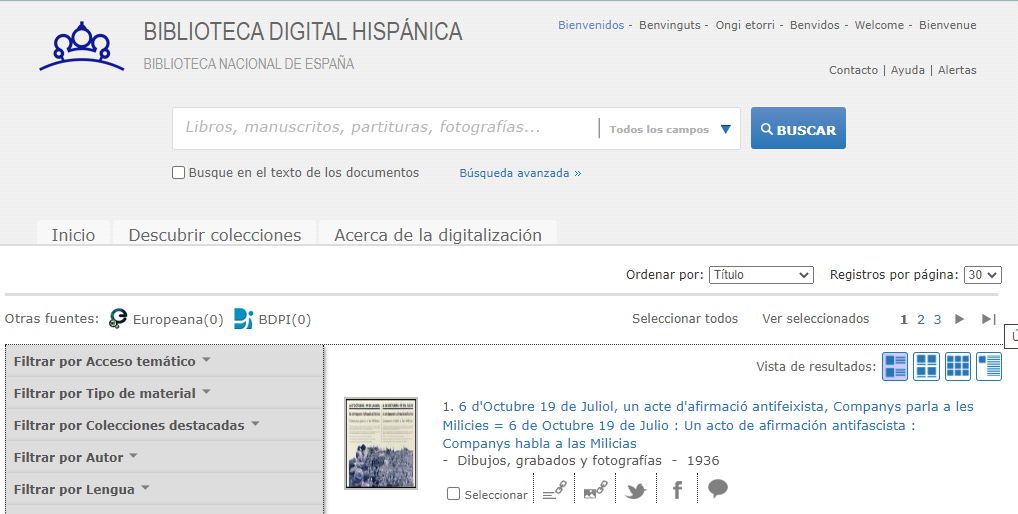The height and width of the screenshot is (514, 1018).
Task: Open Búsqueda avanzada link
Action: click(x=520, y=173)
